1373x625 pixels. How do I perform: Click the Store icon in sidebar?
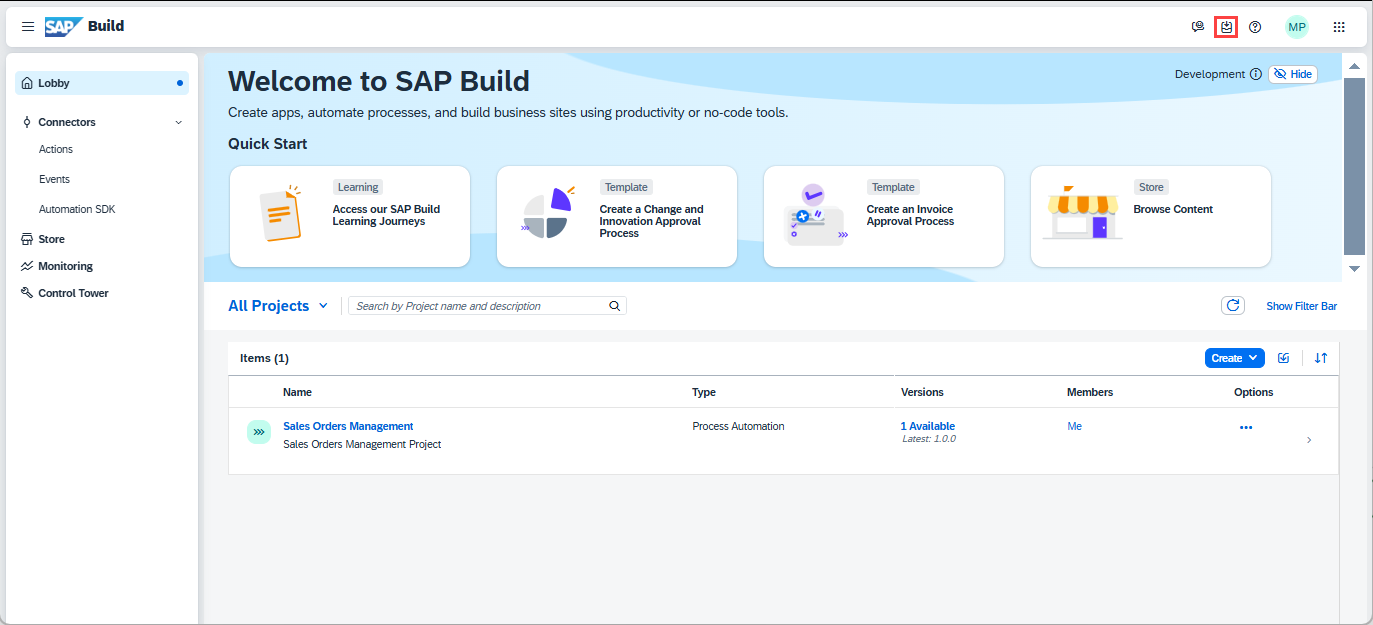coord(28,239)
